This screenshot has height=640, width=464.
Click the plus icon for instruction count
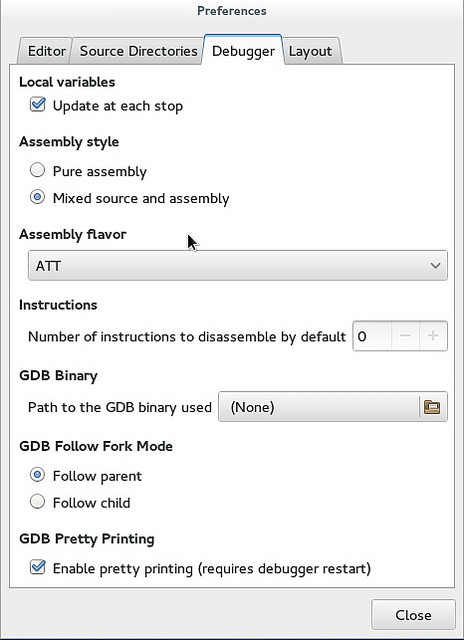433,336
